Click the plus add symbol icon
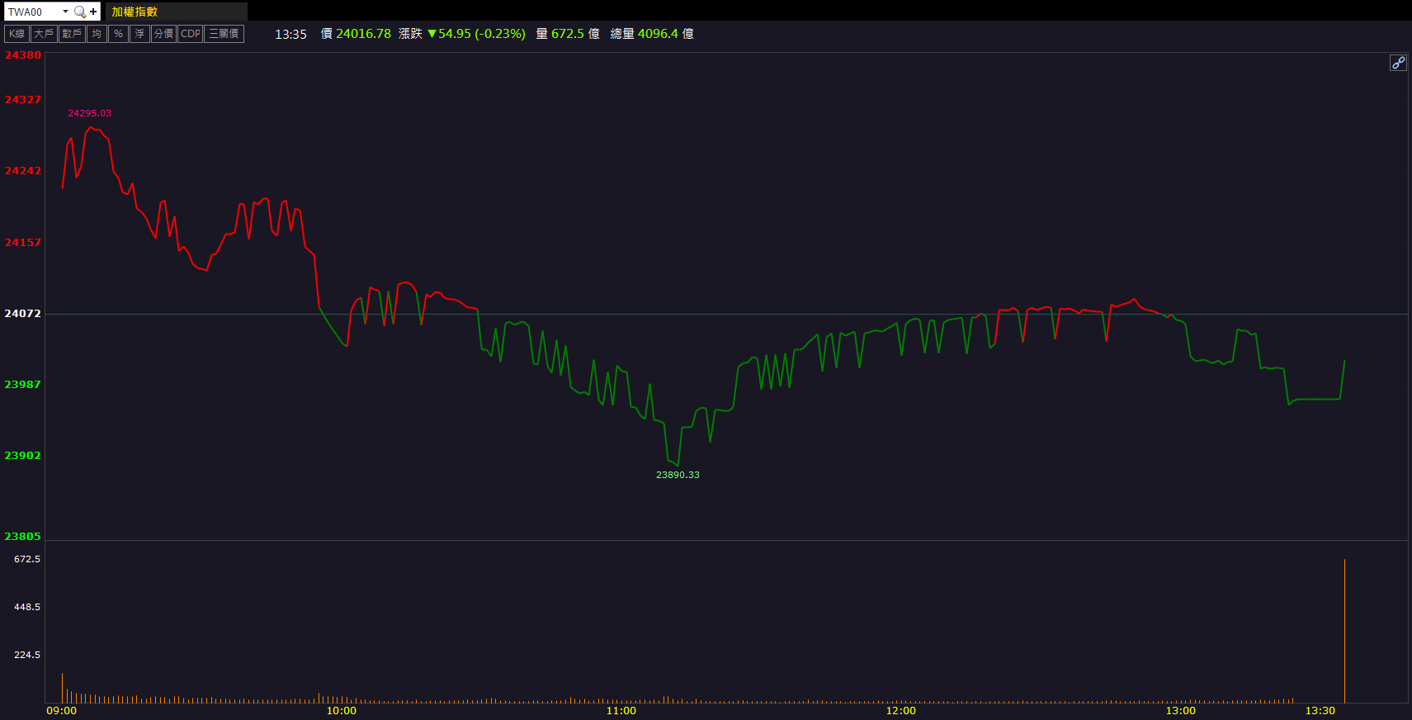 [94, 12]
